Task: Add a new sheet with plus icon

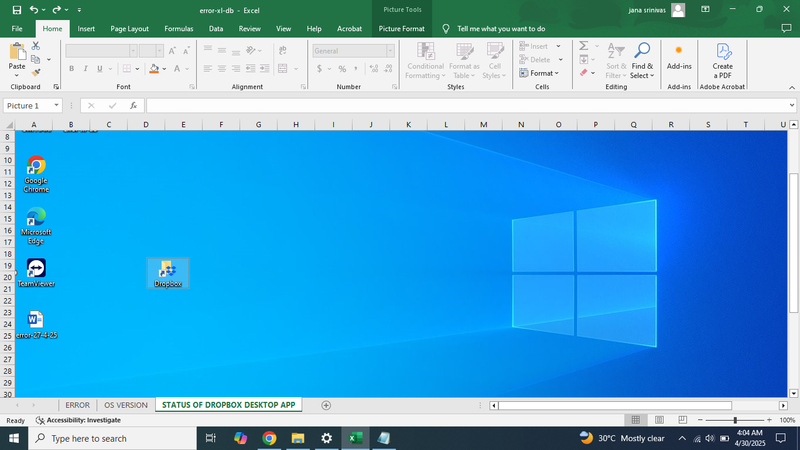Action: pyautogui.click(x=326, y=405)
